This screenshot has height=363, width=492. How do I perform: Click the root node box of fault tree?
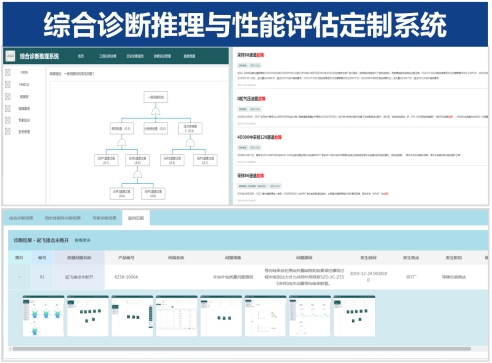click(156, 97)
